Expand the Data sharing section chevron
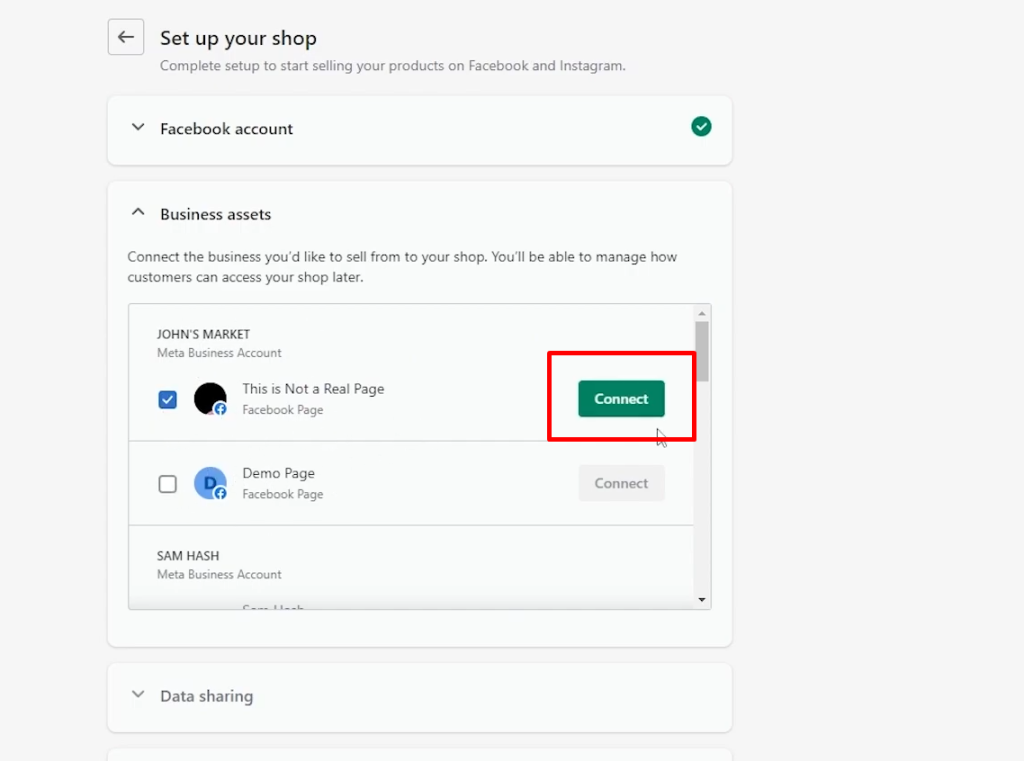The image size is (1024, 761). [138, 695]
